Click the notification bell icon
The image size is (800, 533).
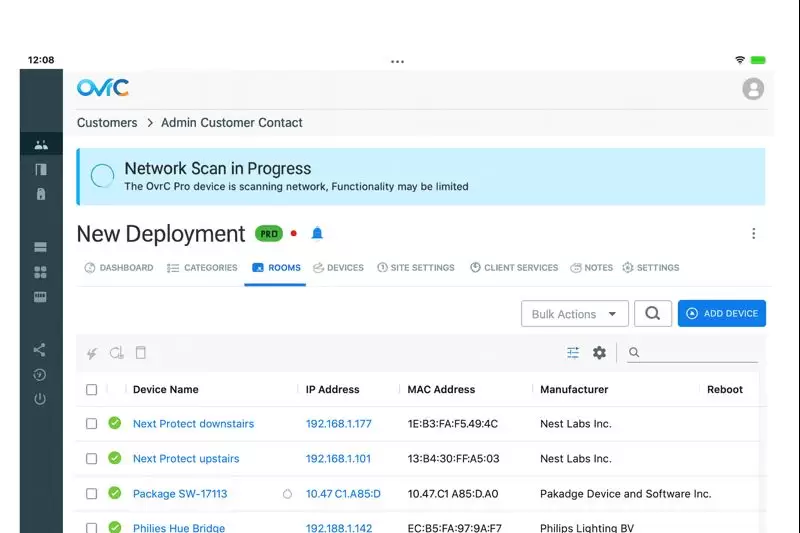(317, 234)
